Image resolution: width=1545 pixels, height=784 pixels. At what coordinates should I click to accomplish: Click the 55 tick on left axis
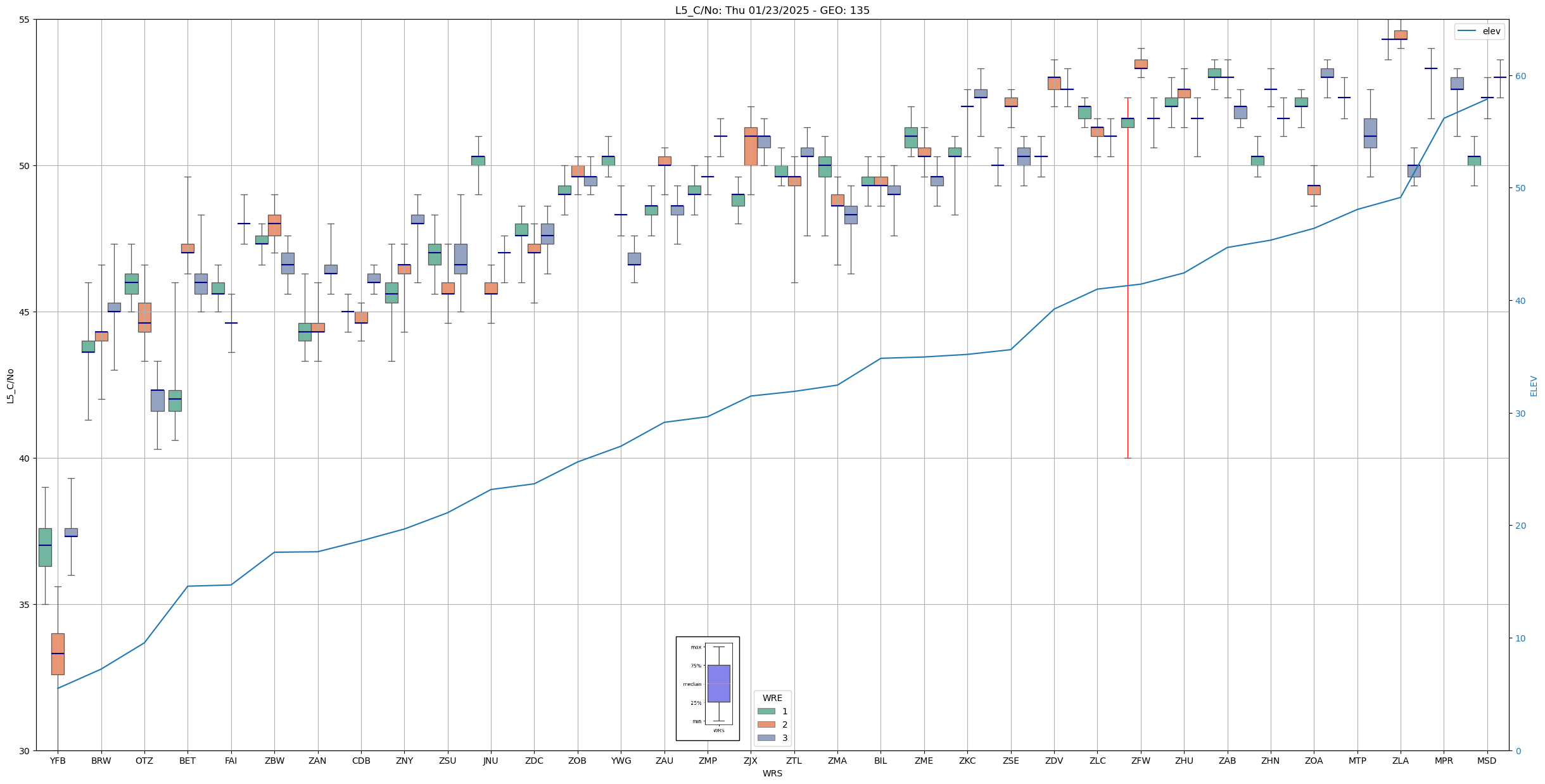pyautogui.click(x=25, y=20)
